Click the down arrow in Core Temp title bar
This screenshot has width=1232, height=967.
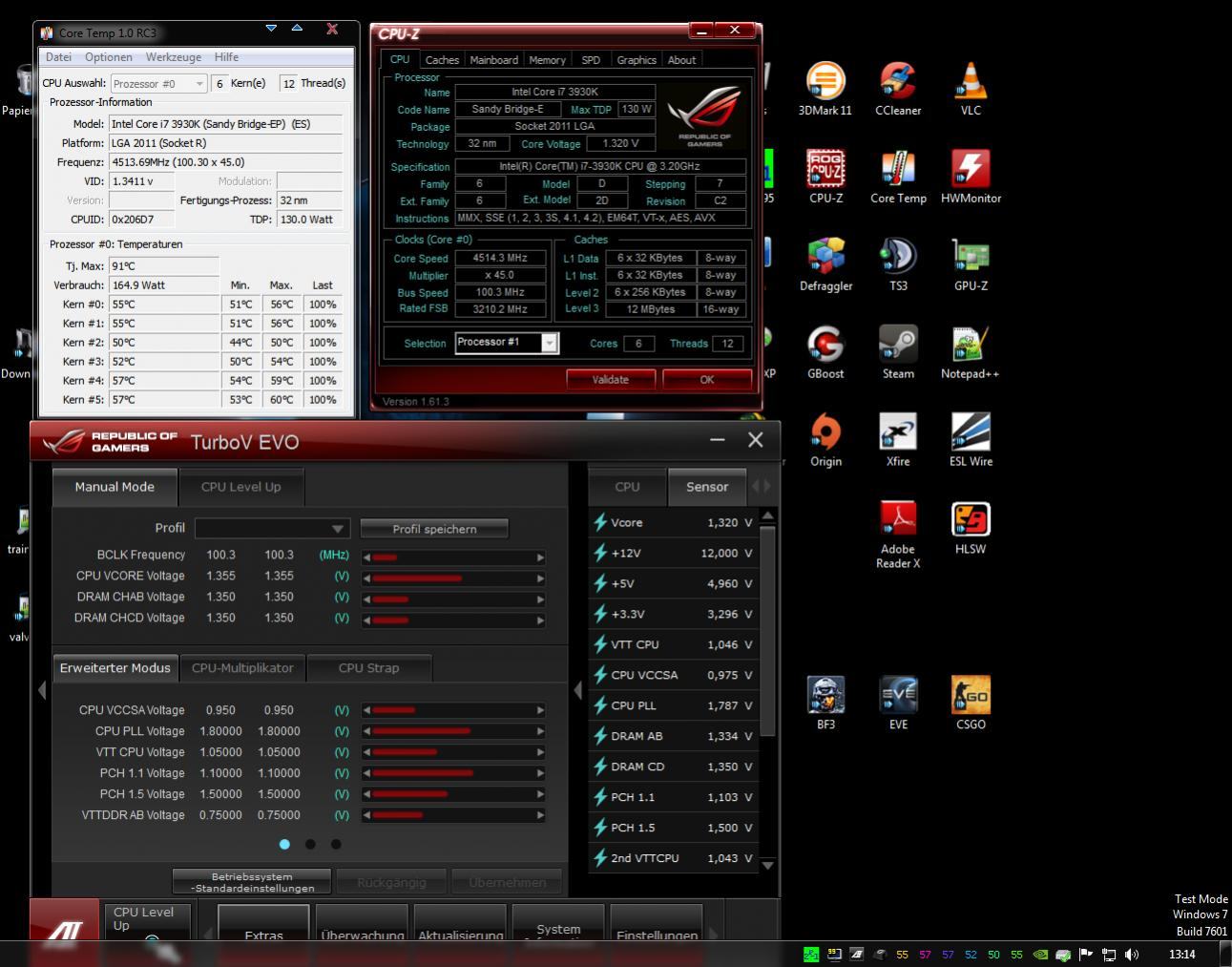(x=271, y=29)
